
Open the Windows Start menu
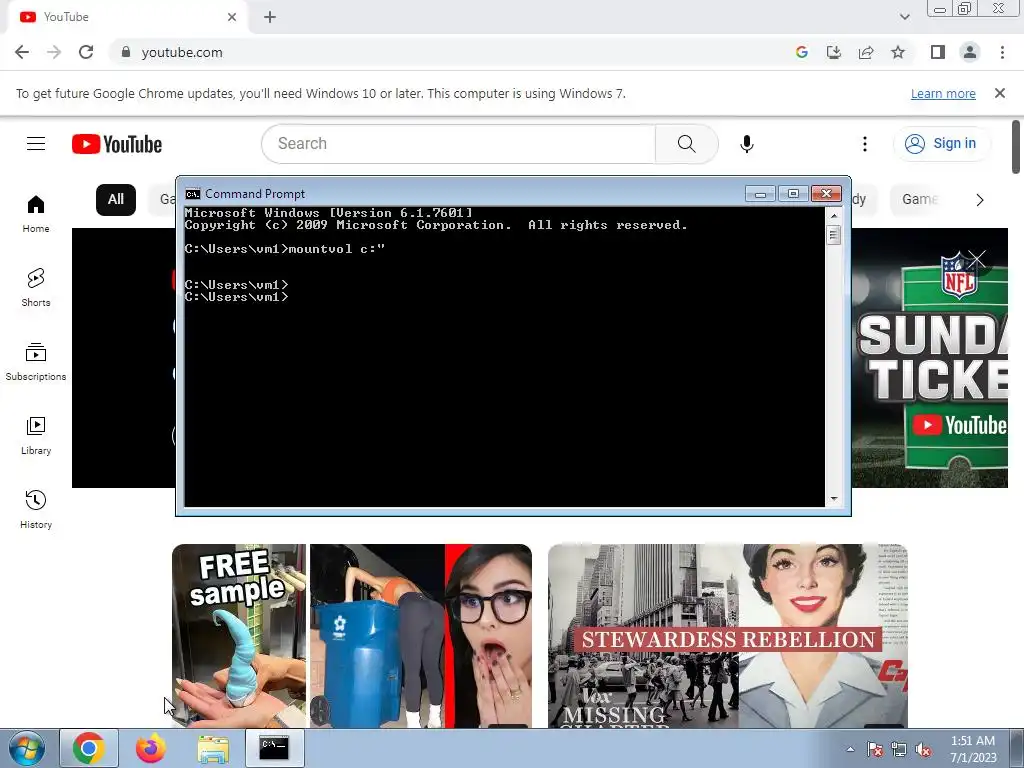(27, 748)
